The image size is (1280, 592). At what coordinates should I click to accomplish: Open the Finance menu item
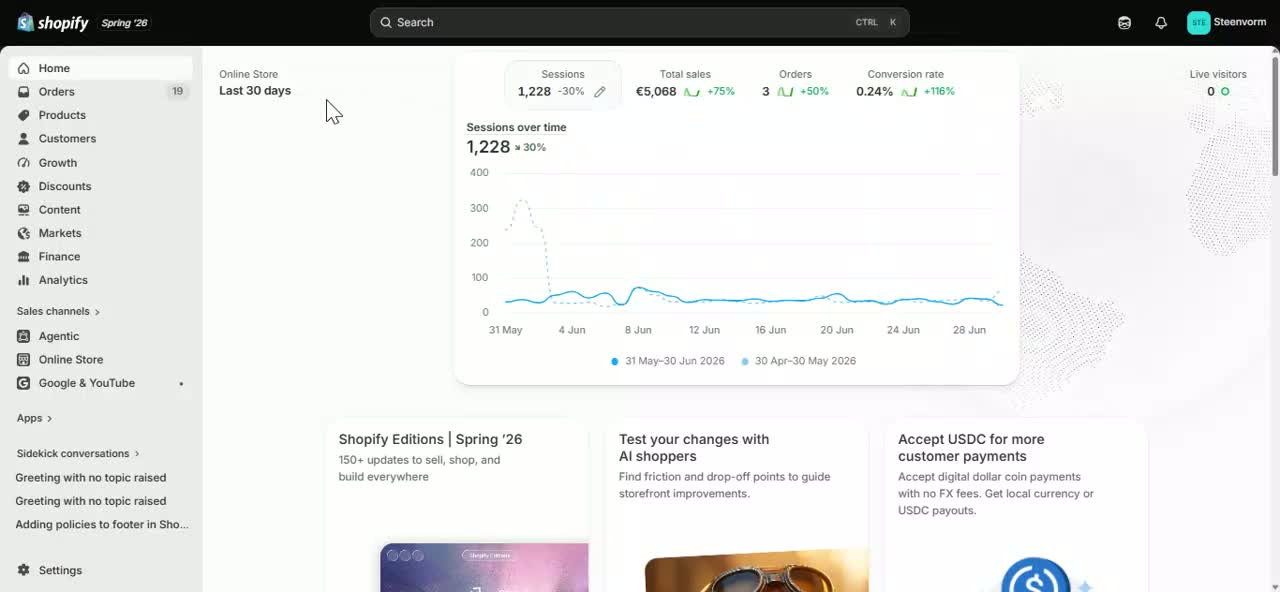(x=101, y=257)
